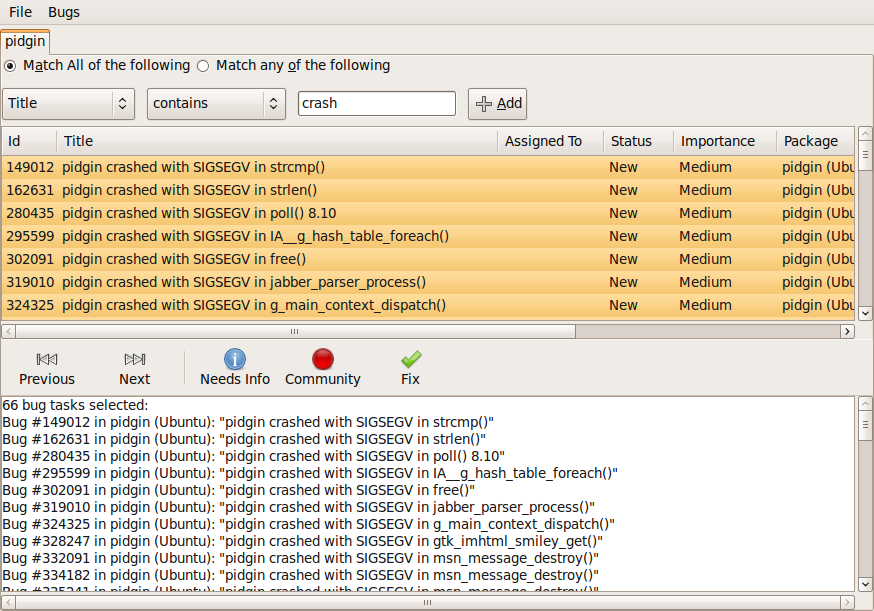874x611 pixels.
Task: Click the Bug #162631 details line
Action: click(244, 439)
